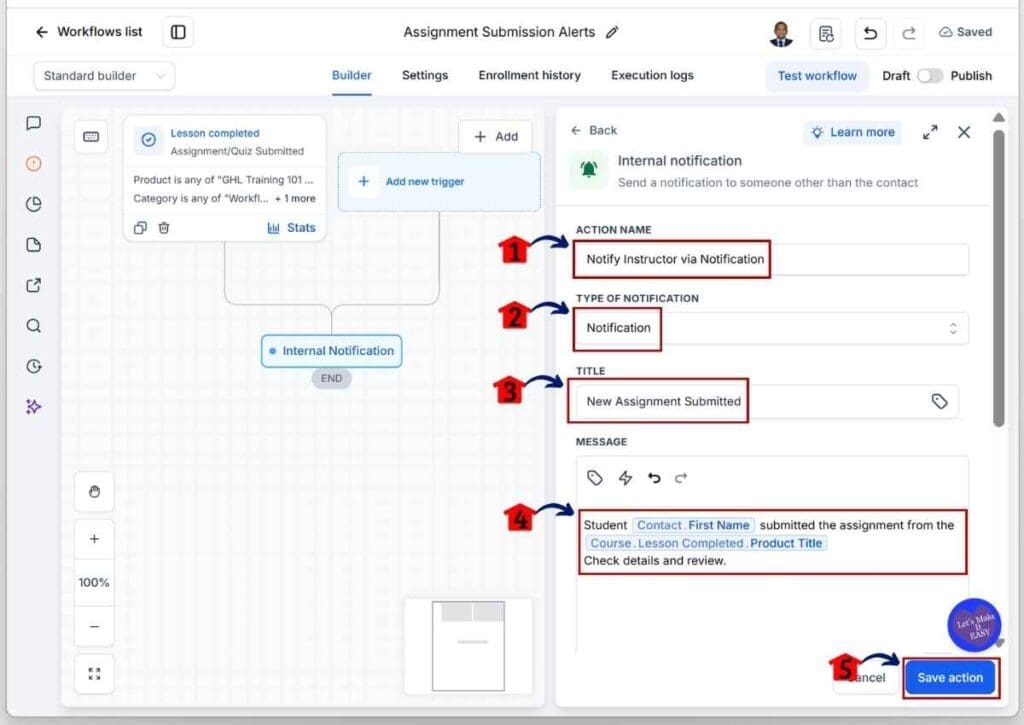Open Stats for the trigger

(291, 228)
